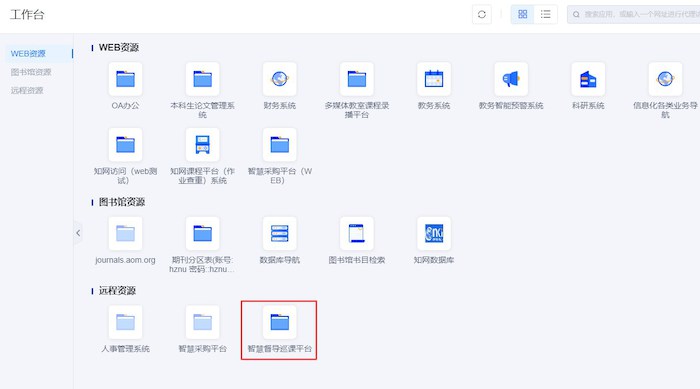Open 教务智能预警系统 megaphone icon
This screenshot has width=700, height=389.
pyautogui.click(x=511, y=79)
